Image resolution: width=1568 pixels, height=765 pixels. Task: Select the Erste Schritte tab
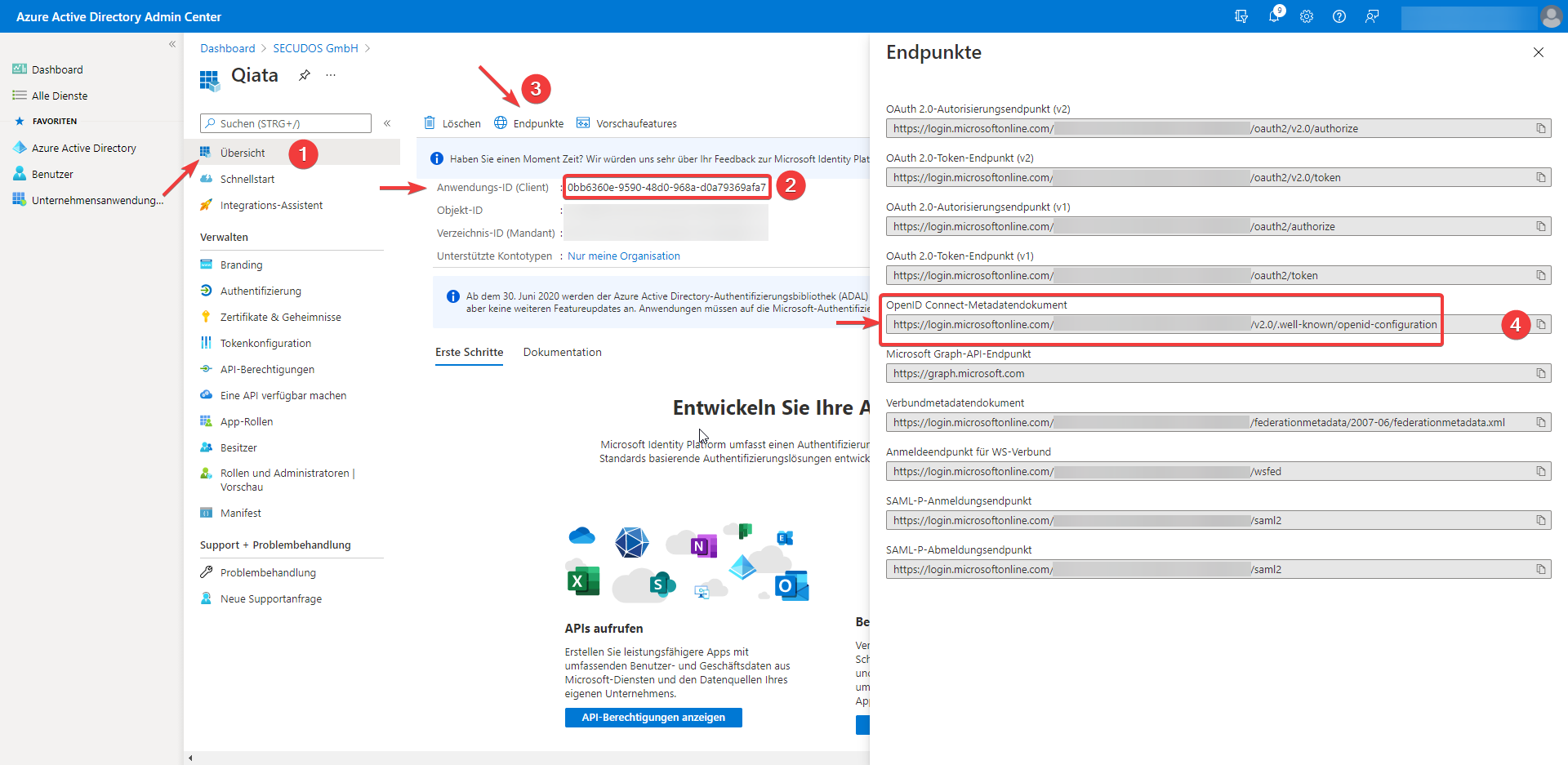point(469,352)
